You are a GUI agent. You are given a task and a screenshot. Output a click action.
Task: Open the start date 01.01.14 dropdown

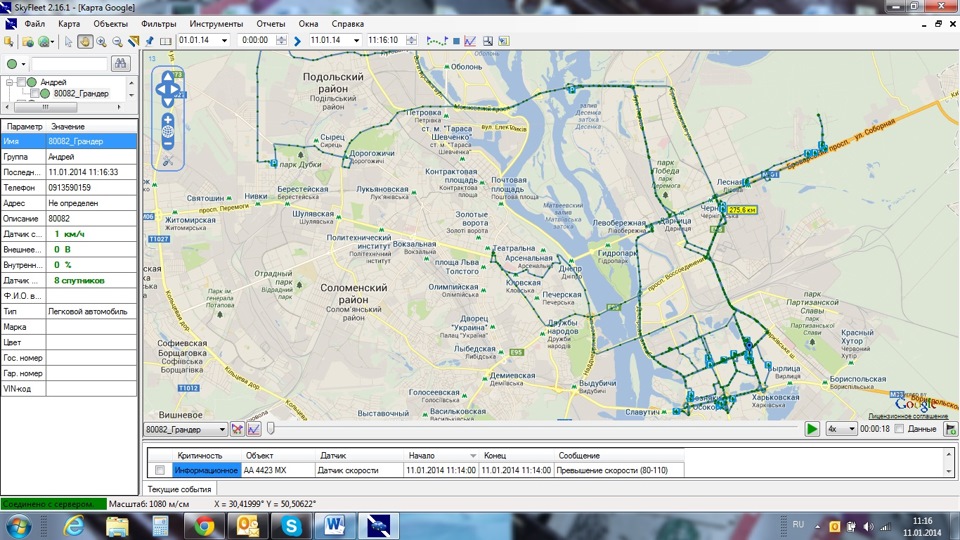point(224,40)
